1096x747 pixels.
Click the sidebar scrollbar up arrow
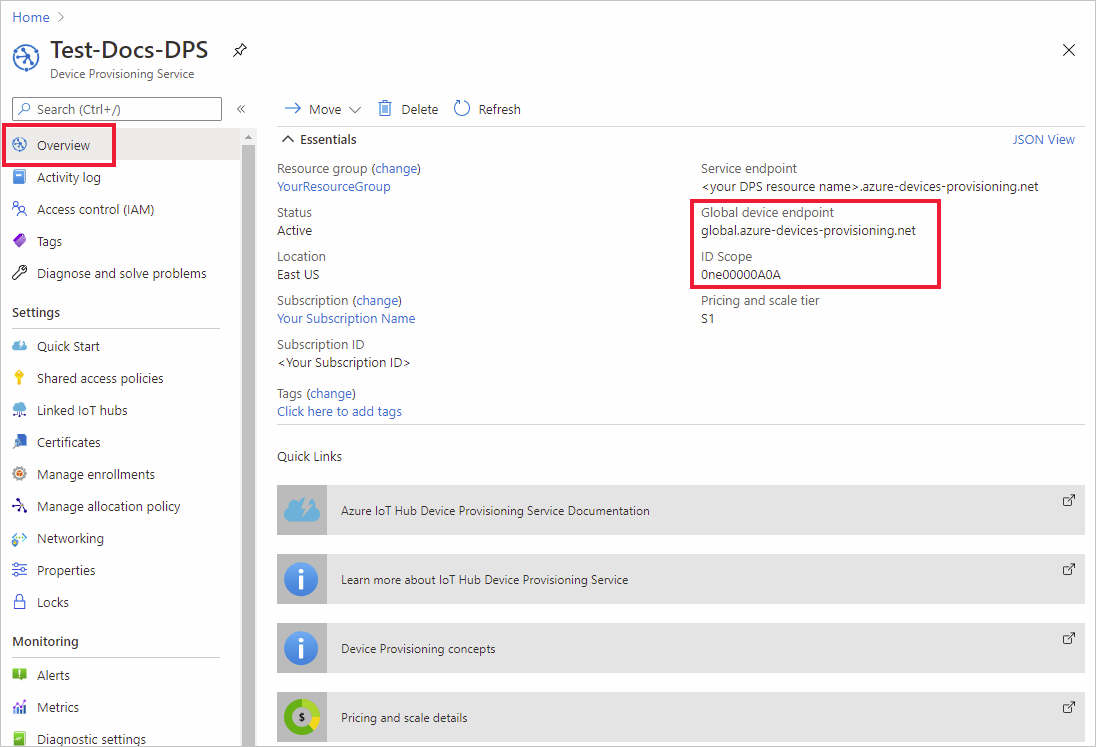tap(248, 138)
